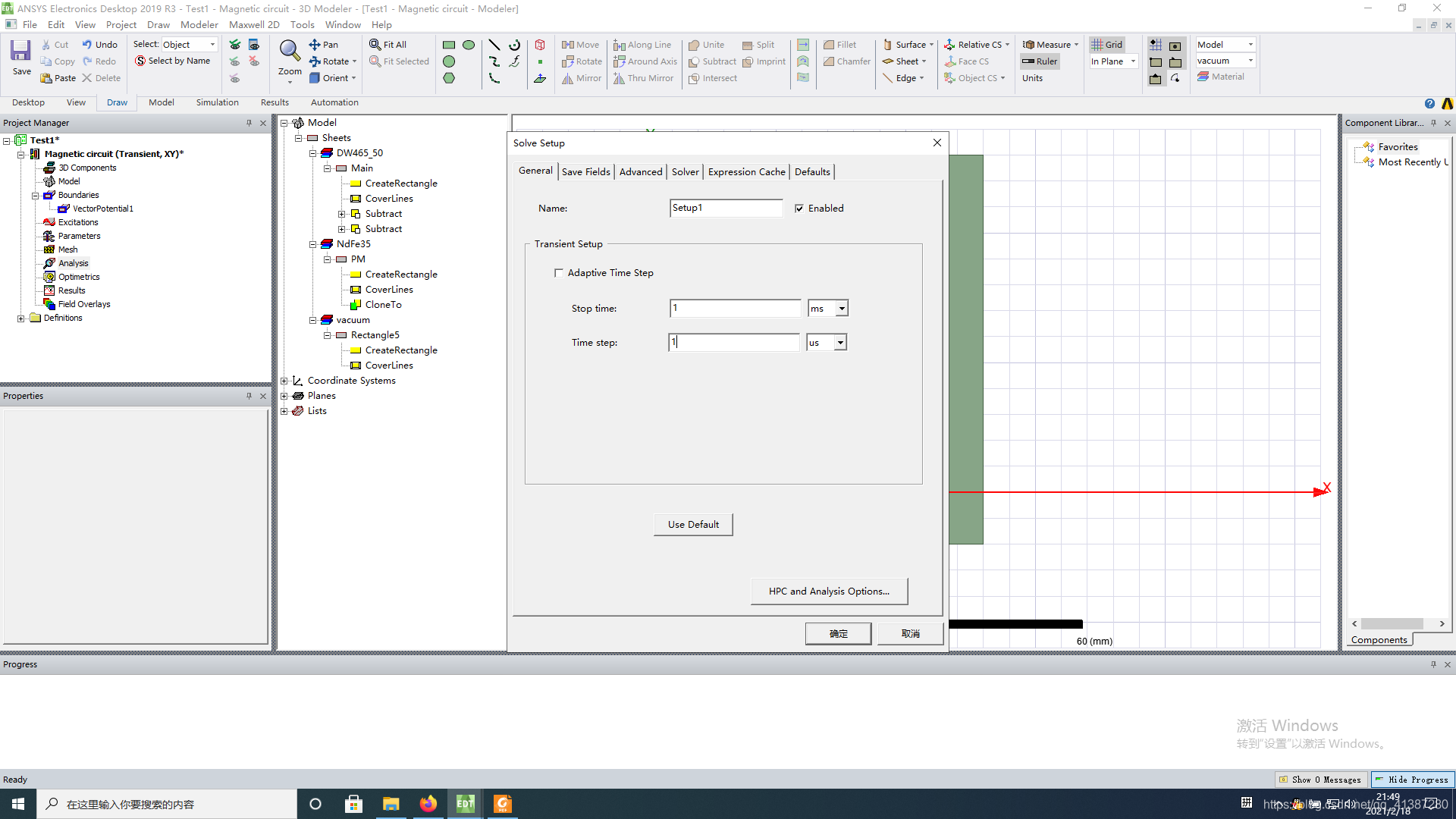Click the Undo icon
The image size is (1456, 819).
coord(99,45)
